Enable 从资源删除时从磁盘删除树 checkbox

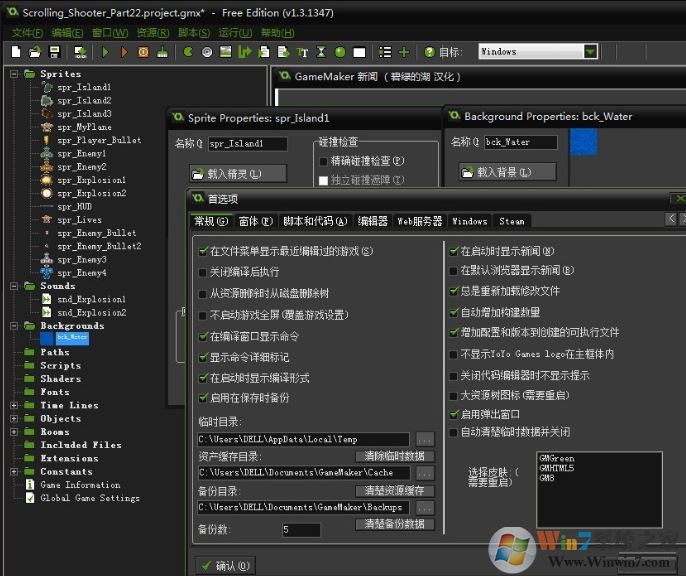pos(203,294)
